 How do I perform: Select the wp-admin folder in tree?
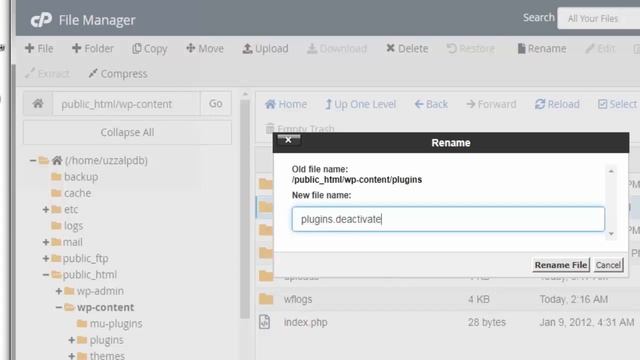click(100, 291)
